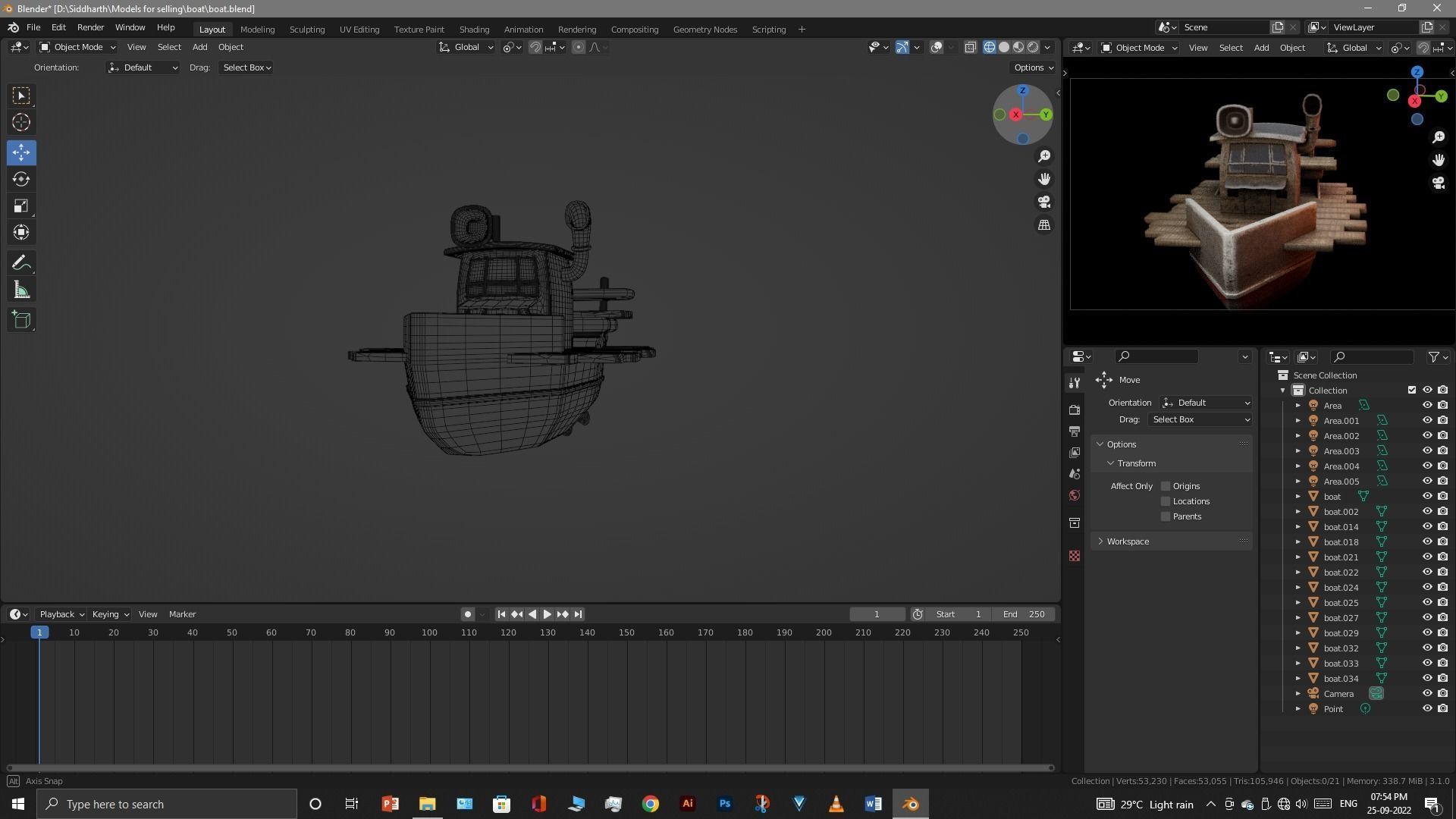Viewport: 1456px width, 819px height.
Task: Expand boat.014 in outliner
Action: [1298, 527]
